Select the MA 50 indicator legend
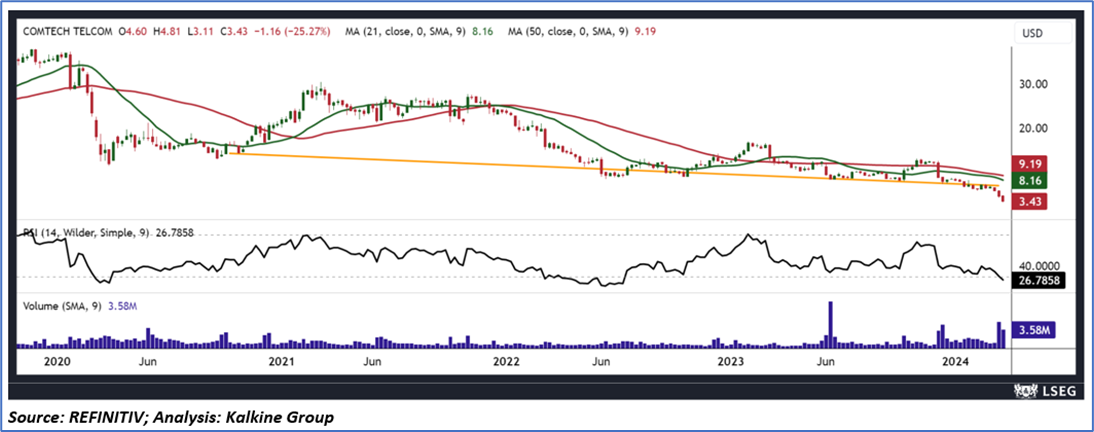Viewport: 1094px width, 432px height. (x=583, y=31)
